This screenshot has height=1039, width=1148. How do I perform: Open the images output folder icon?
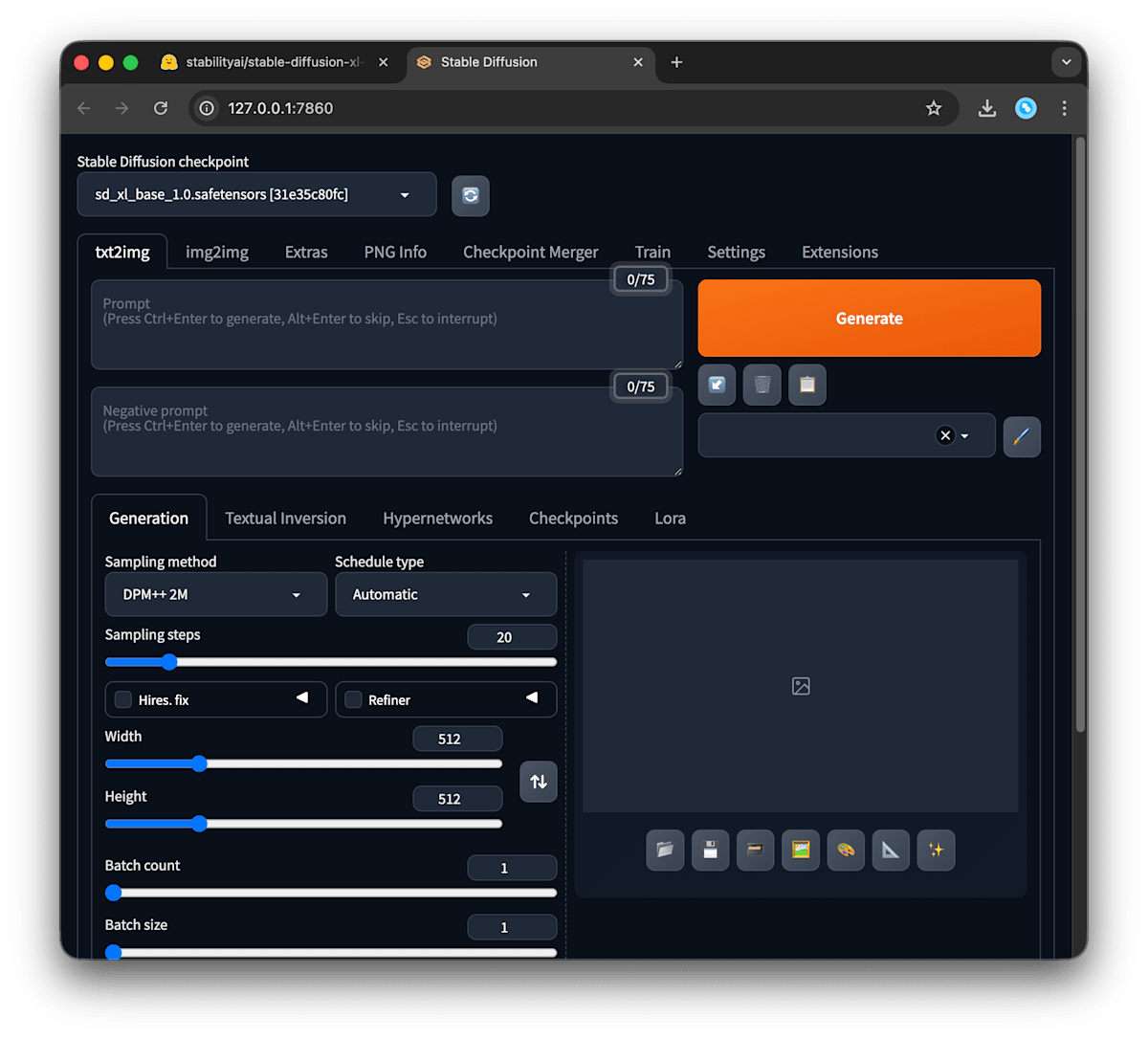point(665,850)
